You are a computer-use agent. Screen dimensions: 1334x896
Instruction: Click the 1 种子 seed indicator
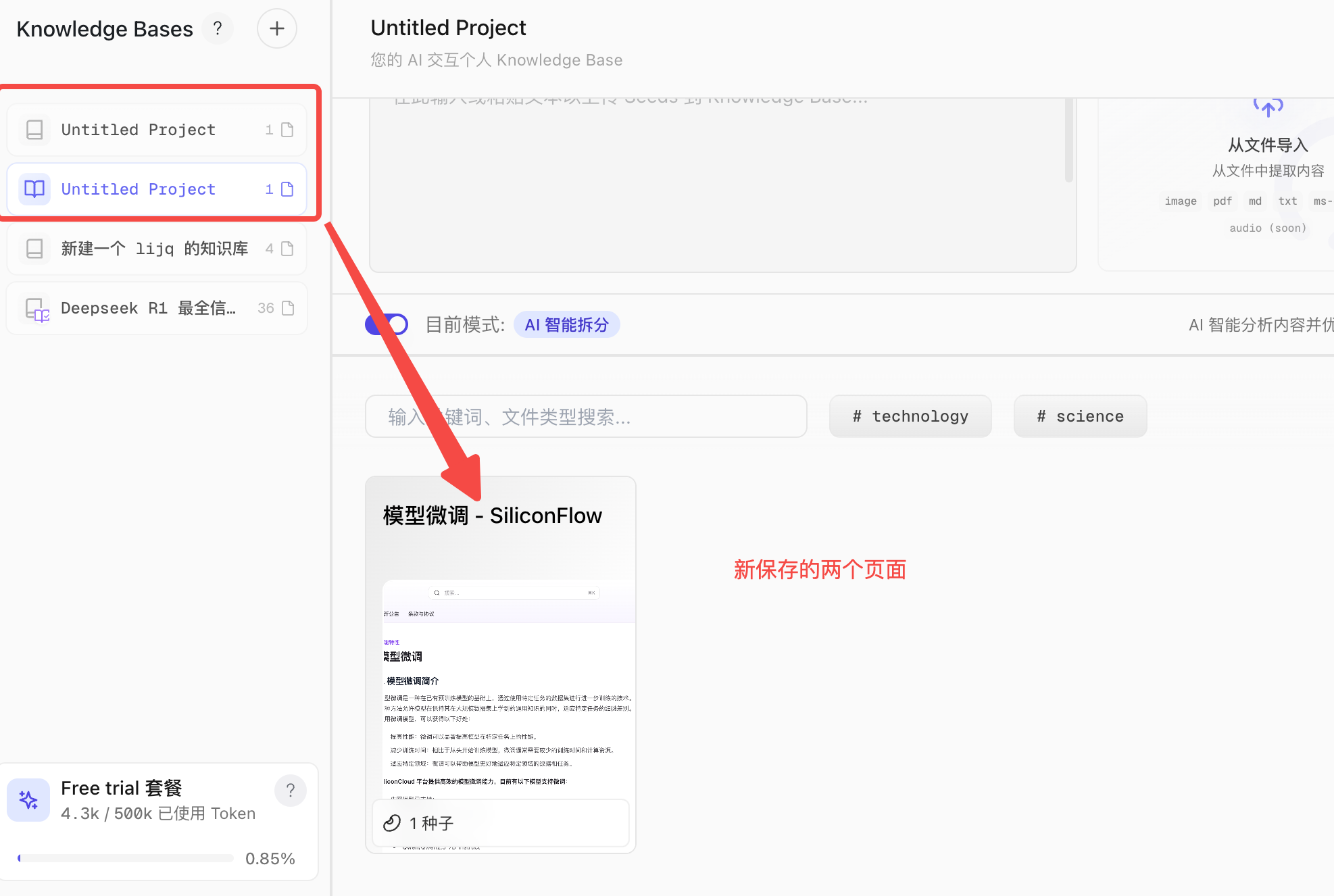click(501, 823)
